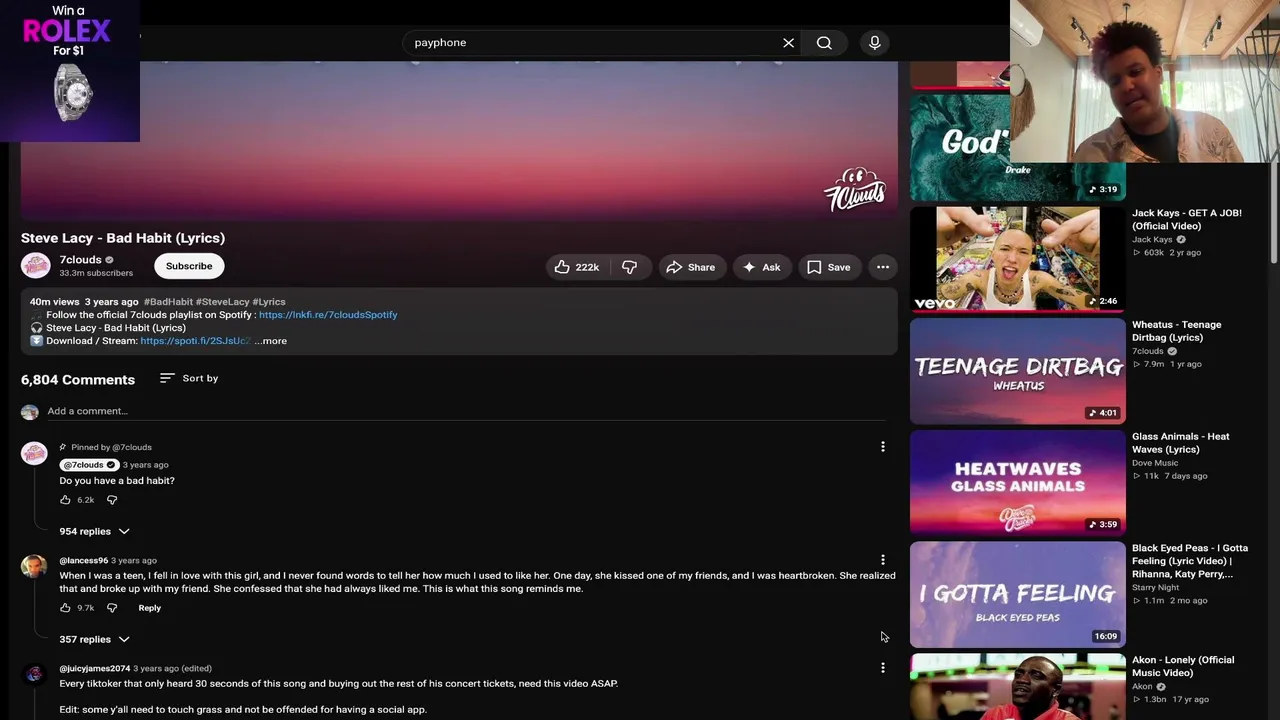The height and width of the screenshot is (720, 1280).
Task: Like the pinned 'Do you have a bad habit?' comment
Action: click(x=66, y=500)
